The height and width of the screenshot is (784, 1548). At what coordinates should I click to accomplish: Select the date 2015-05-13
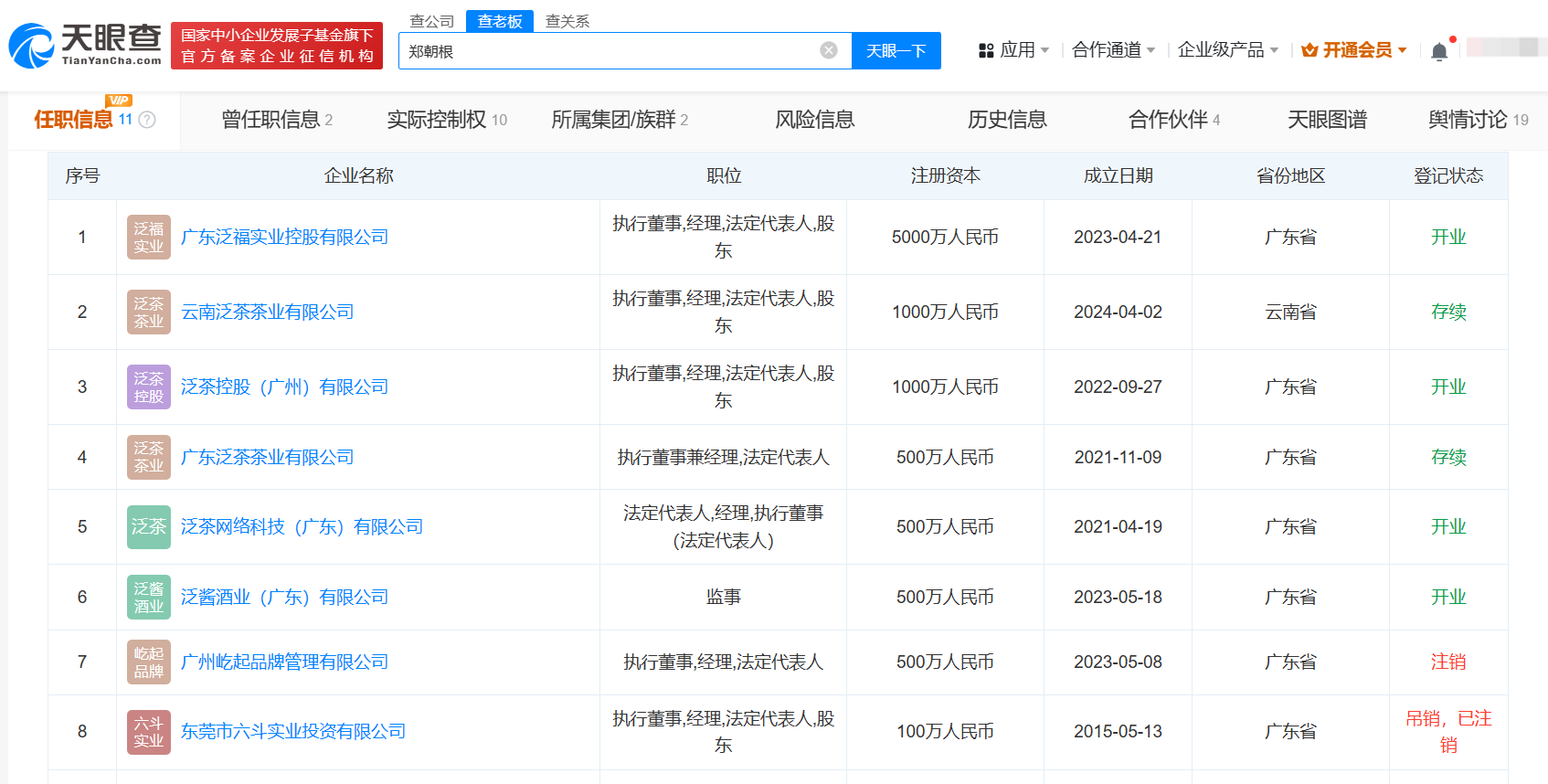click(x=1118, y=732)
